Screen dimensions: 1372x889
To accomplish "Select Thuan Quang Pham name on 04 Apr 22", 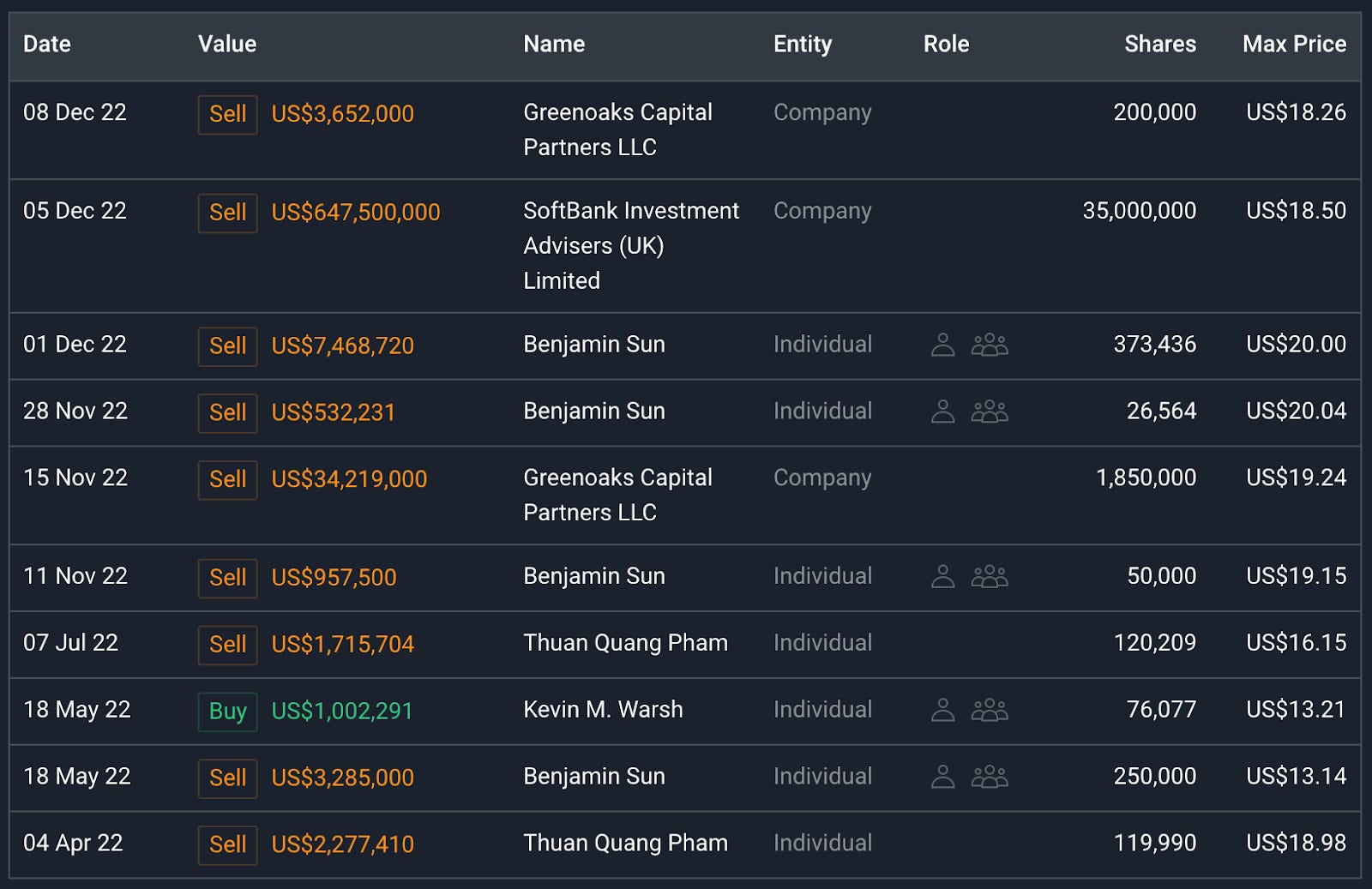I will click(625, 844).
